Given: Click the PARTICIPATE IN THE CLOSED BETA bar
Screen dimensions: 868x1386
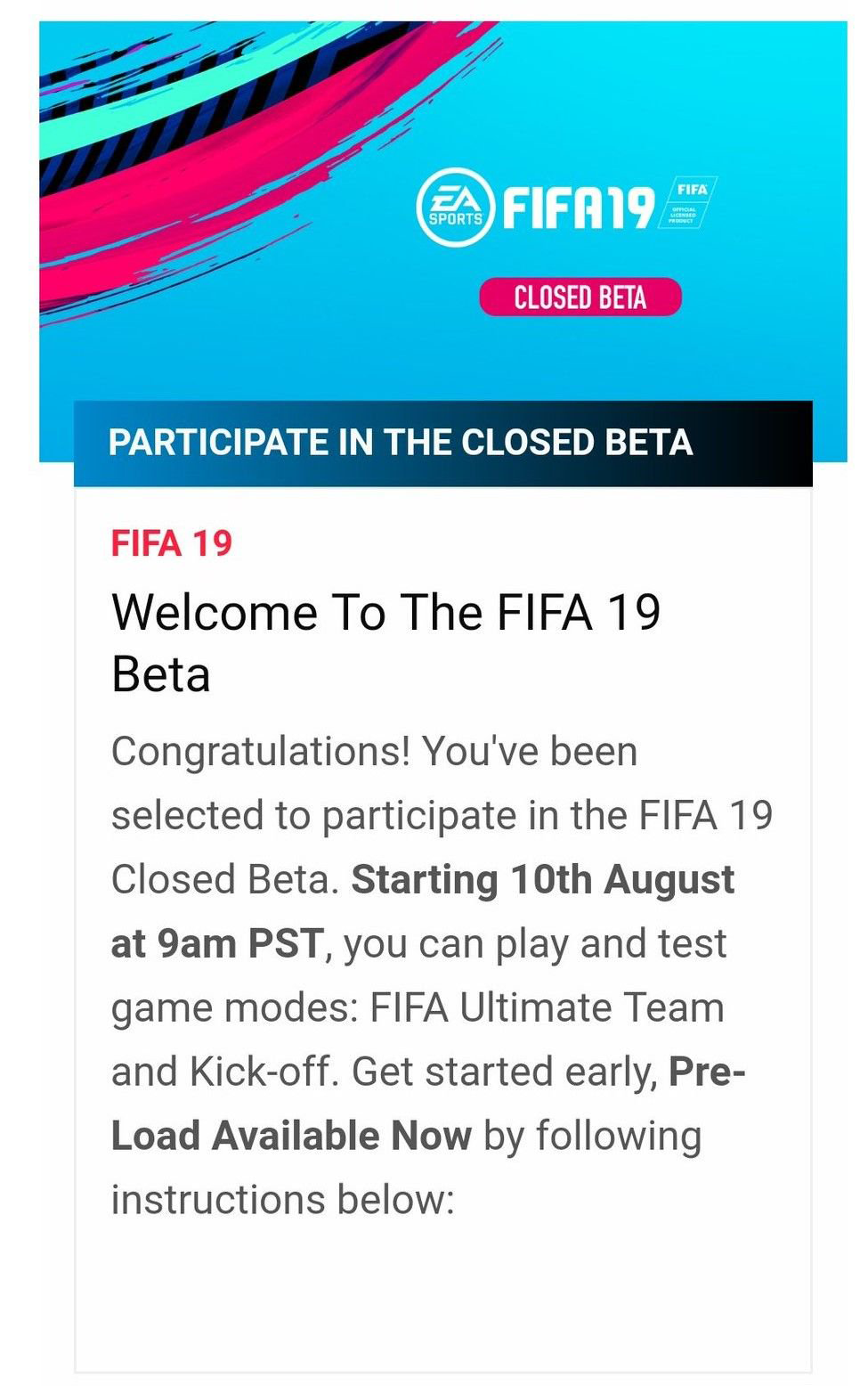Looking at the screenshot, I should [x=443, y=443].
